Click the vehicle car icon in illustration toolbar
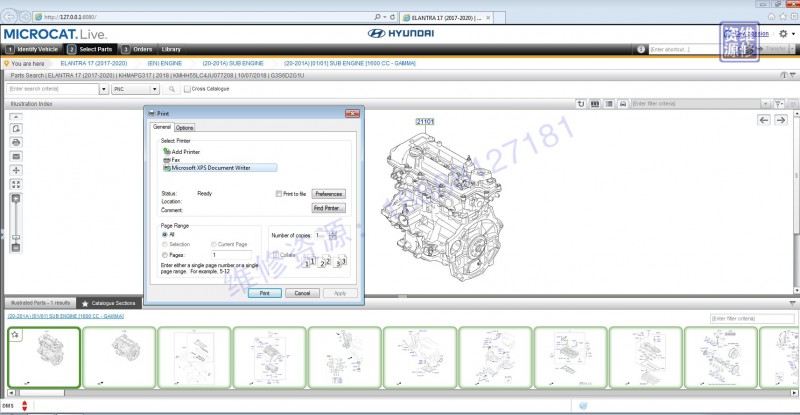The width and height of the screenshot is (800, 415). (x=623, y=104)
